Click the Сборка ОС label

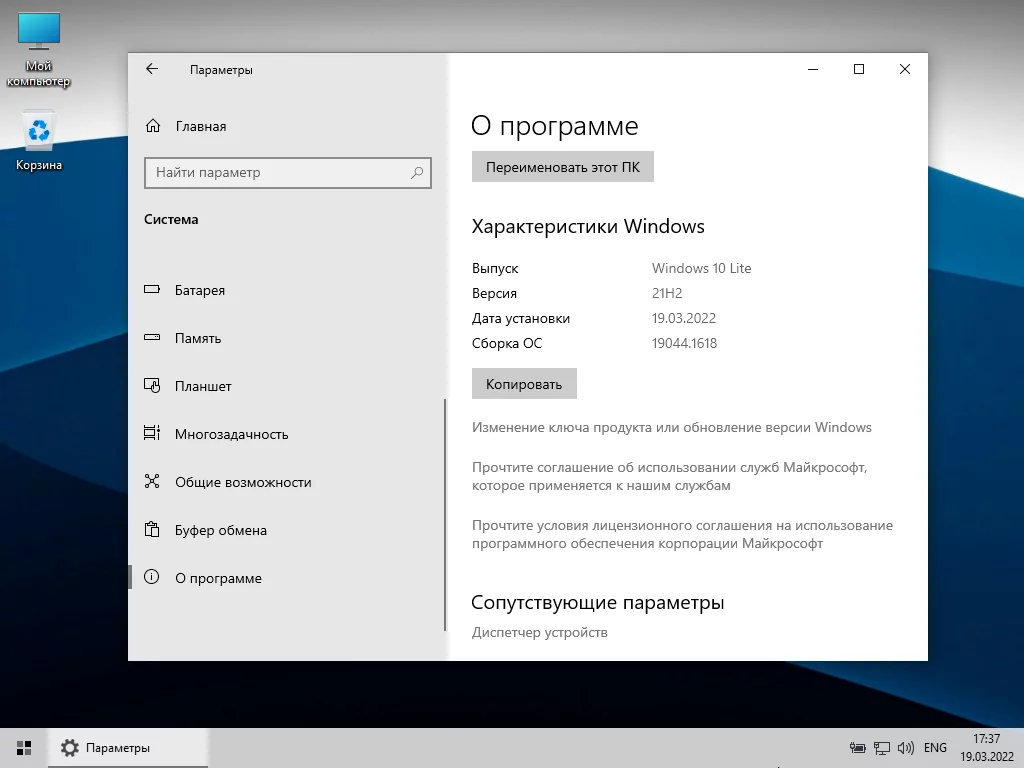[507, 343]
